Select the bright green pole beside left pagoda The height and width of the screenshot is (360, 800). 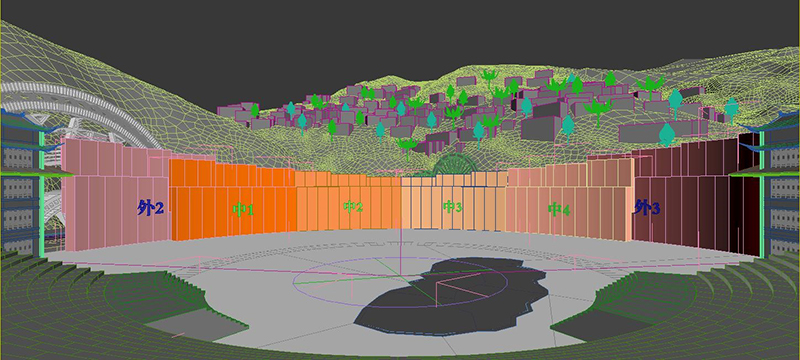pyautogui.click(x=41, y=194)
